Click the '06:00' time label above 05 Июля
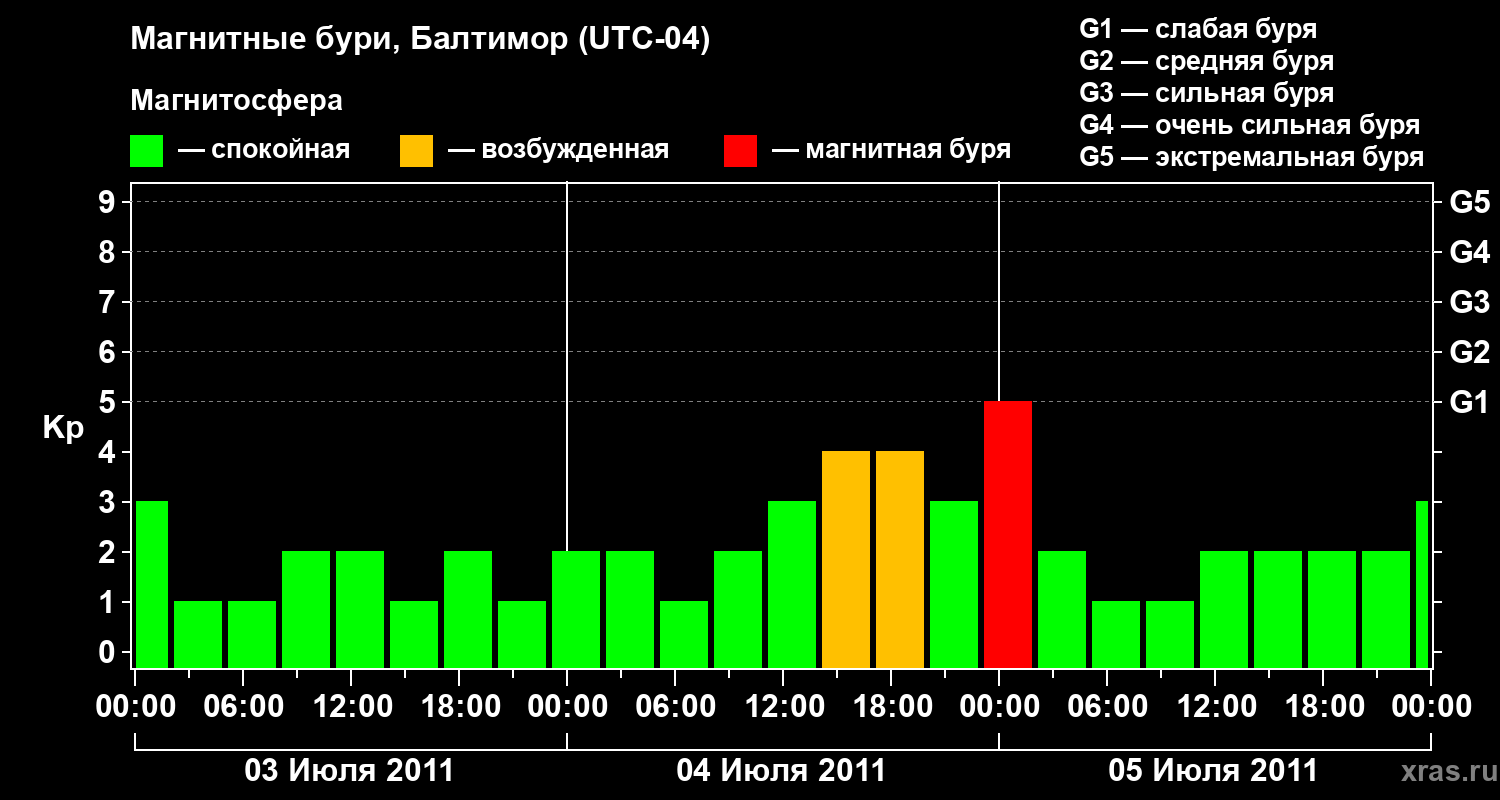This screenshot has height=800, width=1500. [1107, 706]
